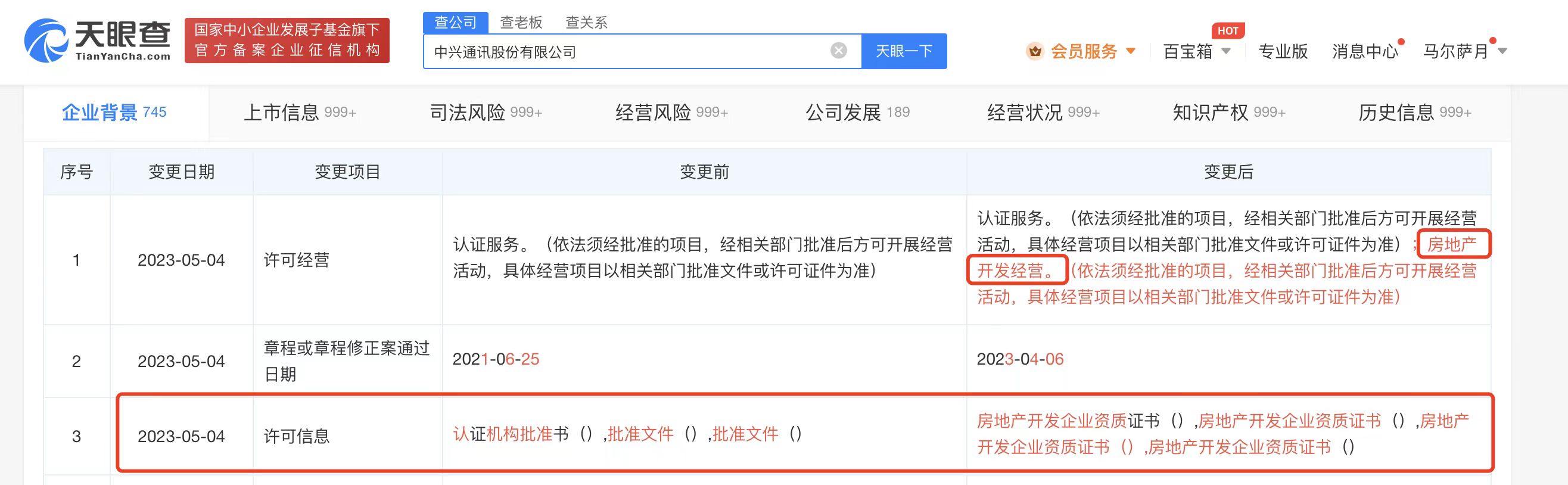Switch to the 查老板 search tab
Viewport: 1568px width, 485px height.
(x=521, y=23)
